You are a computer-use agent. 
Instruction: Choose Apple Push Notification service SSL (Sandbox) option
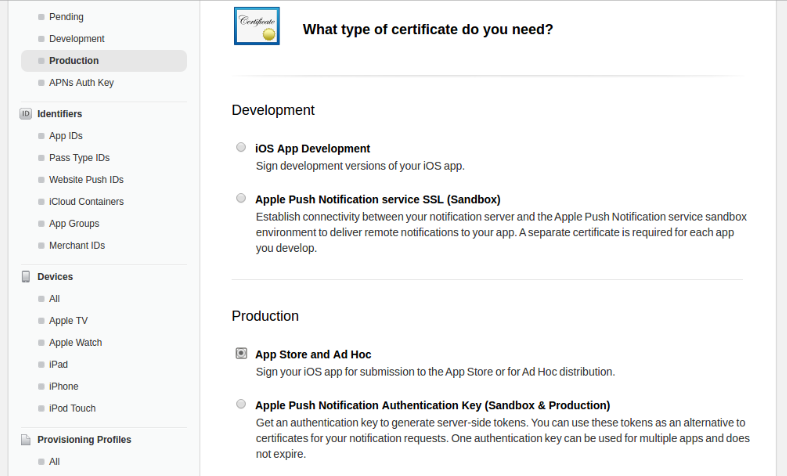241,198
